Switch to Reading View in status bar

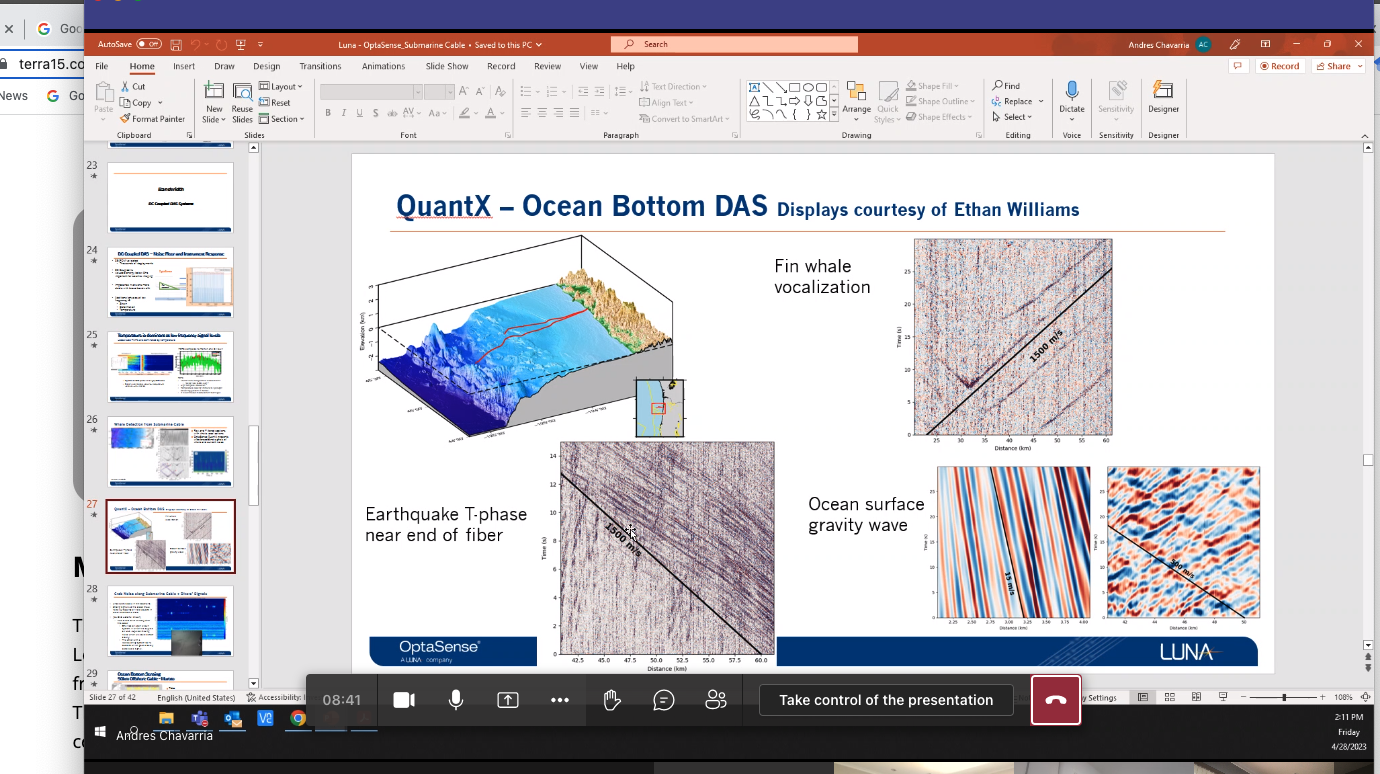pos(1195,697)
